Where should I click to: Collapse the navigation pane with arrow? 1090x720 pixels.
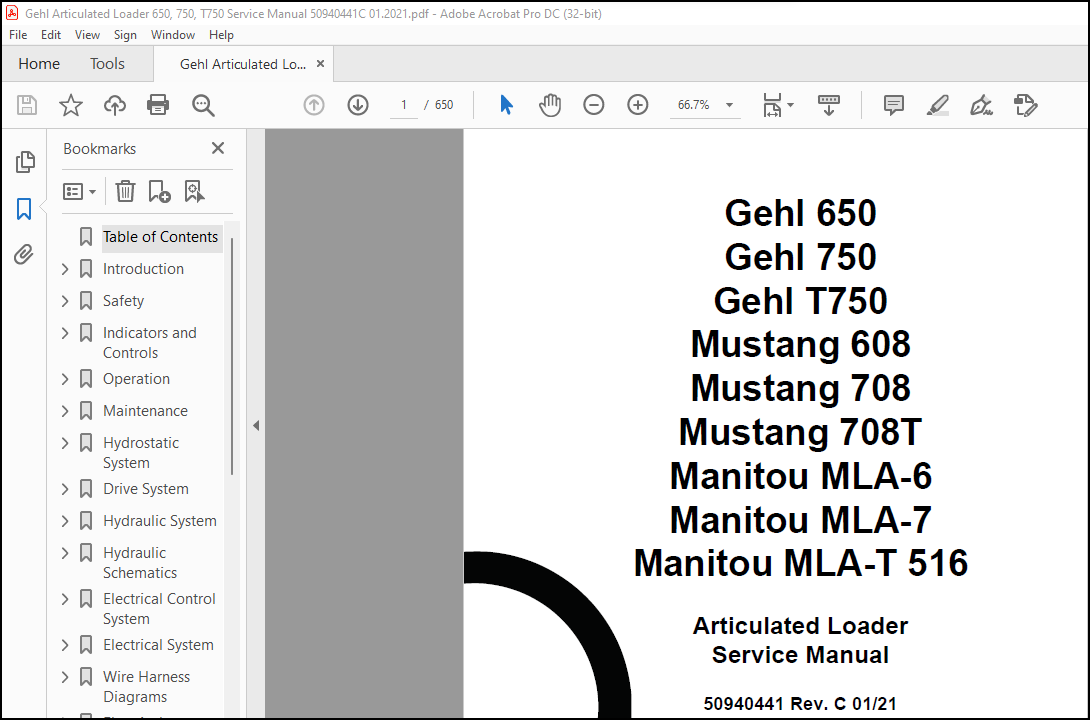(256, 425)
